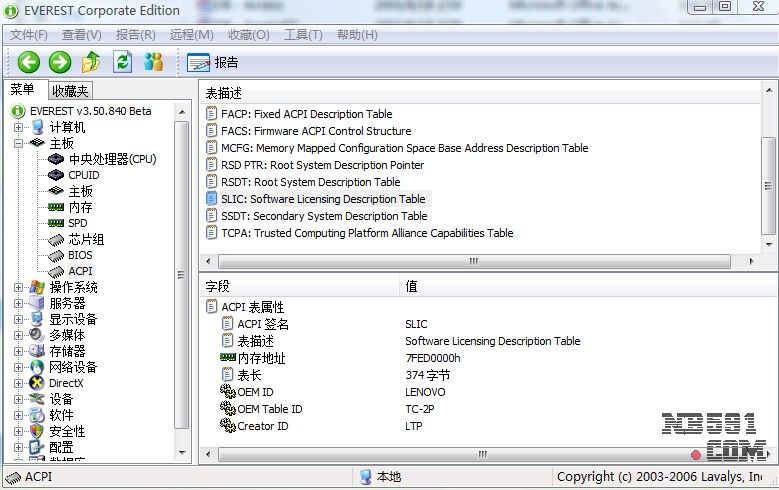
Task: Expand the 存储器 tree node
Action: click(18, 352)
